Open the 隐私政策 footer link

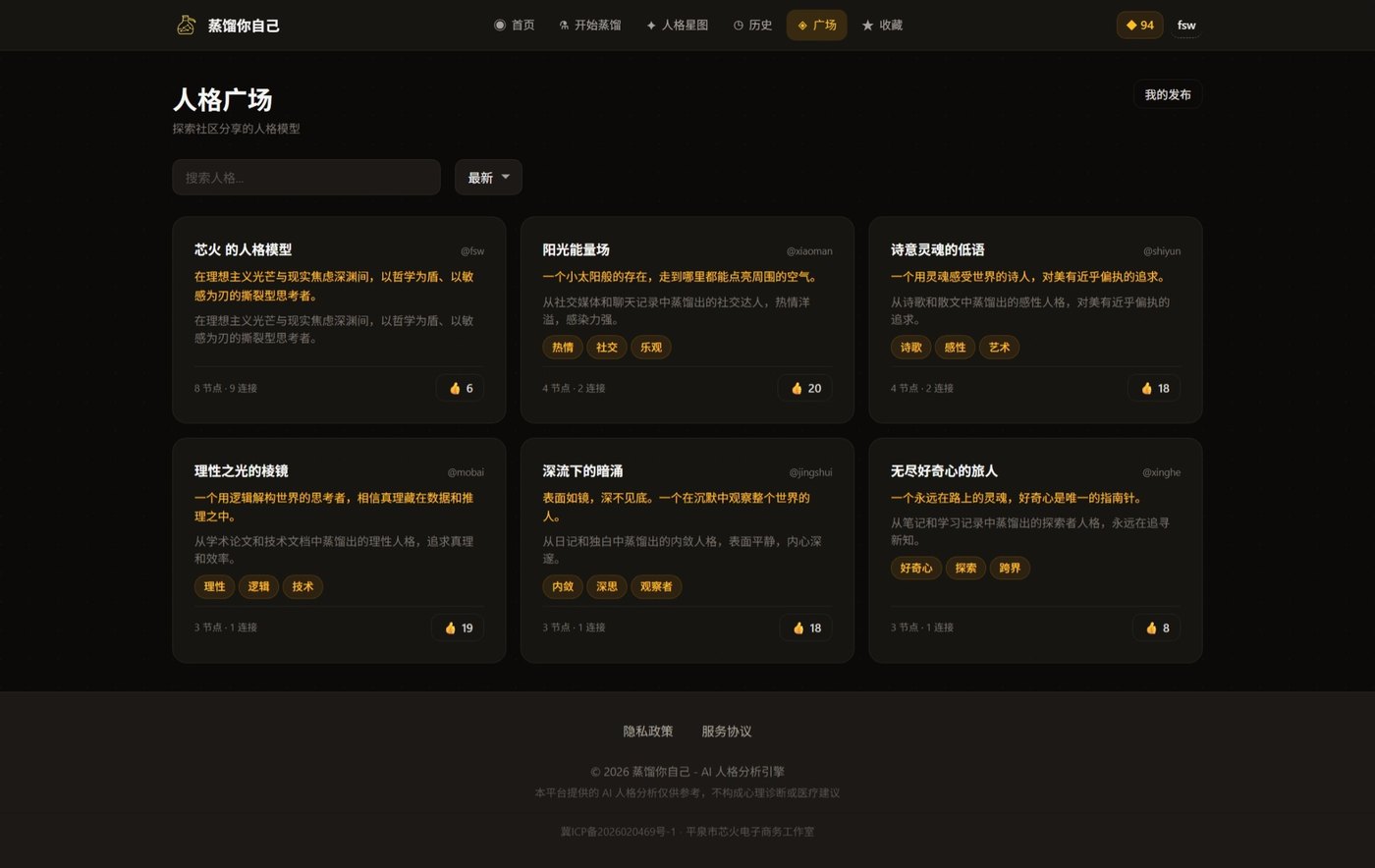pyautogui.click(x=648, y=732)
